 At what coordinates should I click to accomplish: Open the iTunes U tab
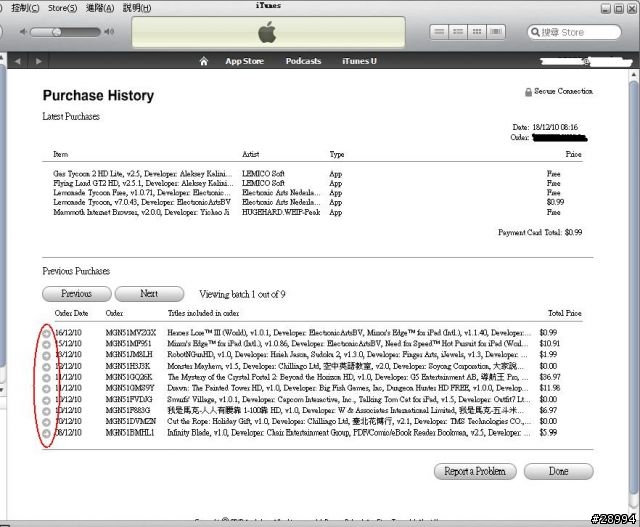(359, 61)
